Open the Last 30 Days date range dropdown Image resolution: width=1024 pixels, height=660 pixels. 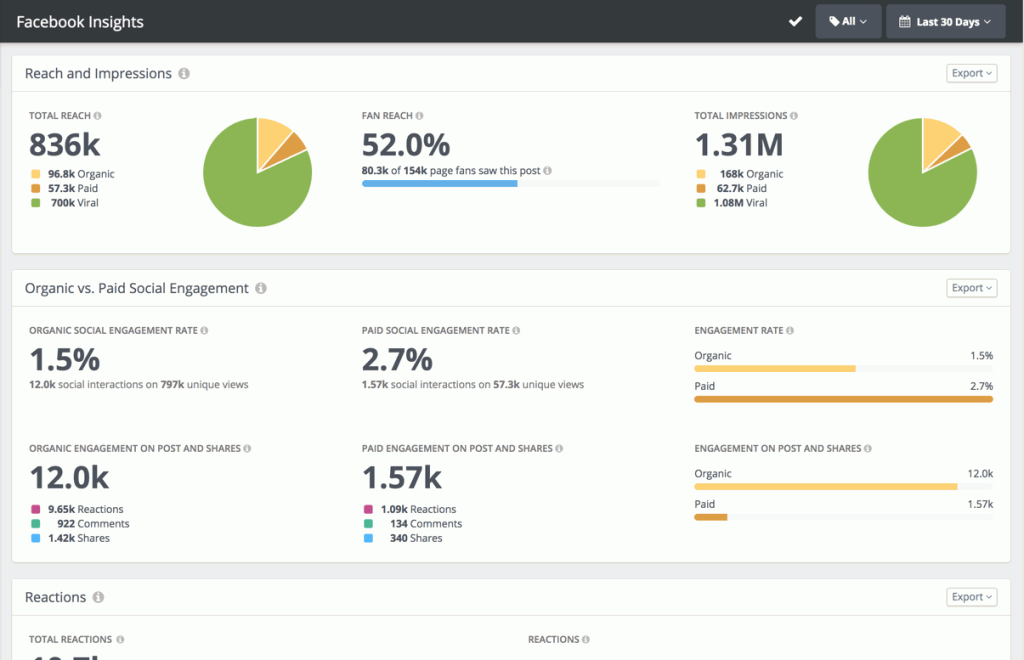point(945,22)
